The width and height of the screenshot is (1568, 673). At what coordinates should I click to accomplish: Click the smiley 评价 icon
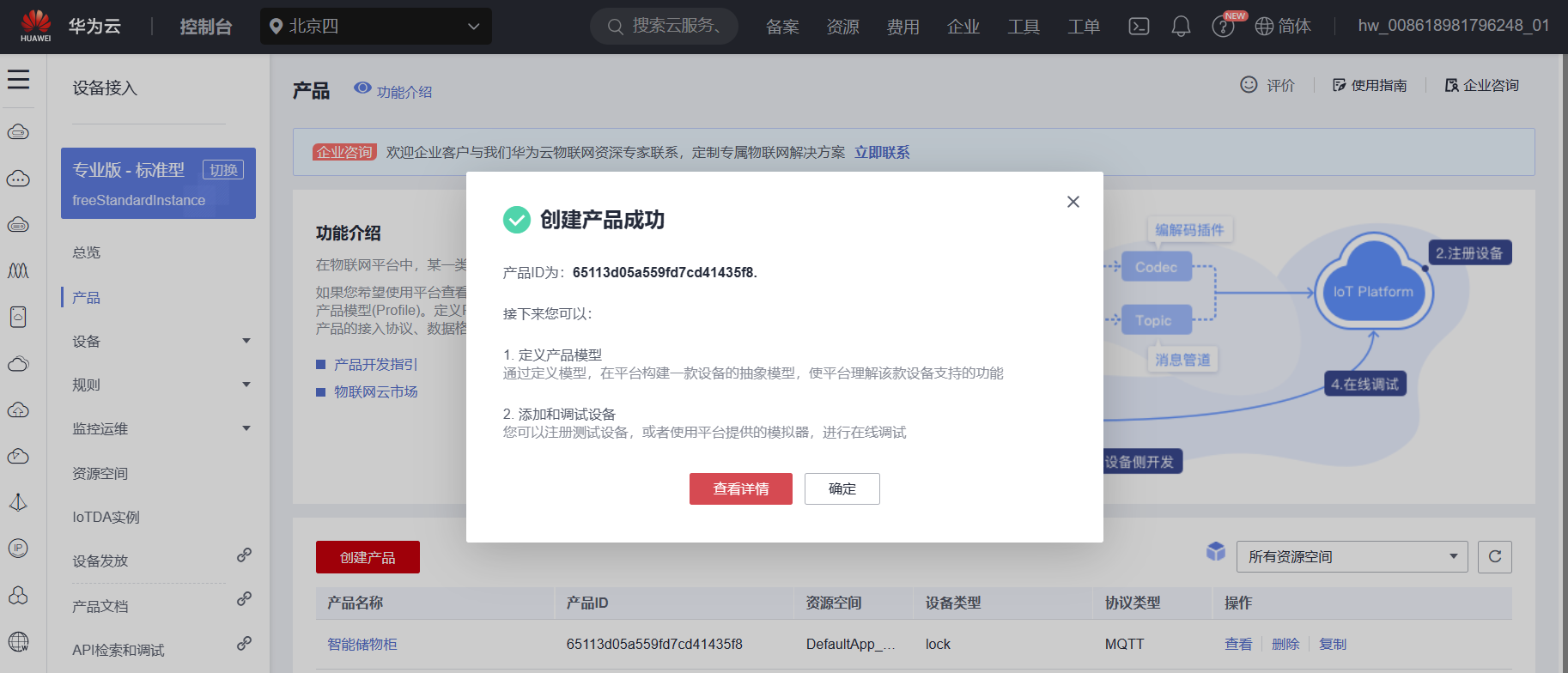[1249, 84]
